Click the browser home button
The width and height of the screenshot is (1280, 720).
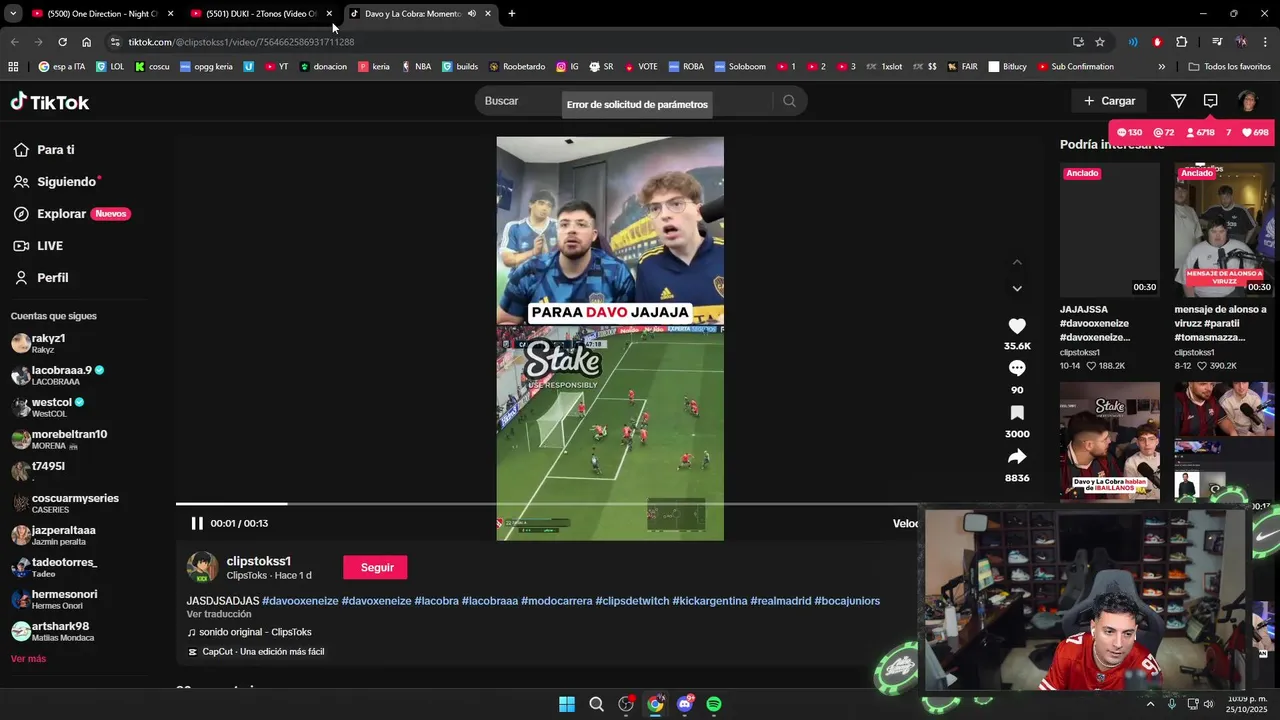pyautogui.click(x=86, y=42)
